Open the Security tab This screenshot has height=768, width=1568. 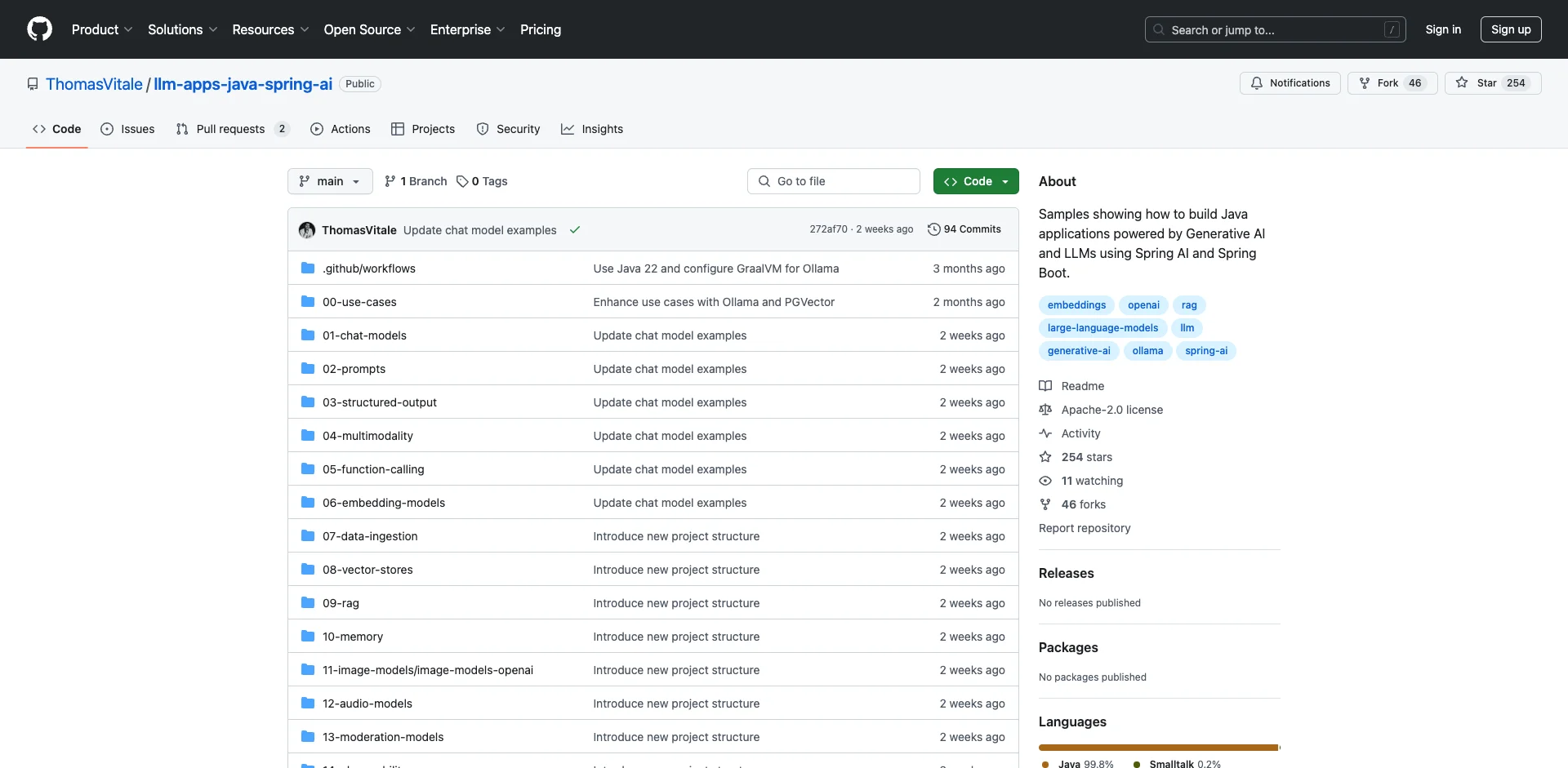coord(508,129)
